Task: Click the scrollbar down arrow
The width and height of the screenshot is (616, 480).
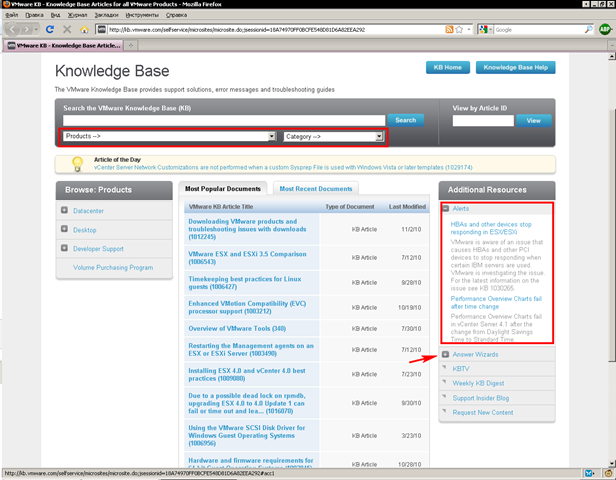Action: [x=612, y=463]
